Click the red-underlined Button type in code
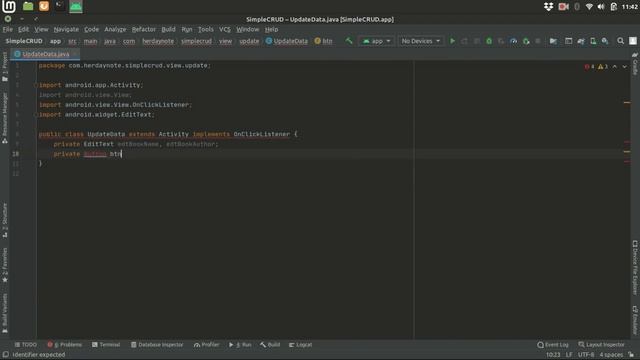The height and width of the screenshot is (360, 640). click(95, 154)
